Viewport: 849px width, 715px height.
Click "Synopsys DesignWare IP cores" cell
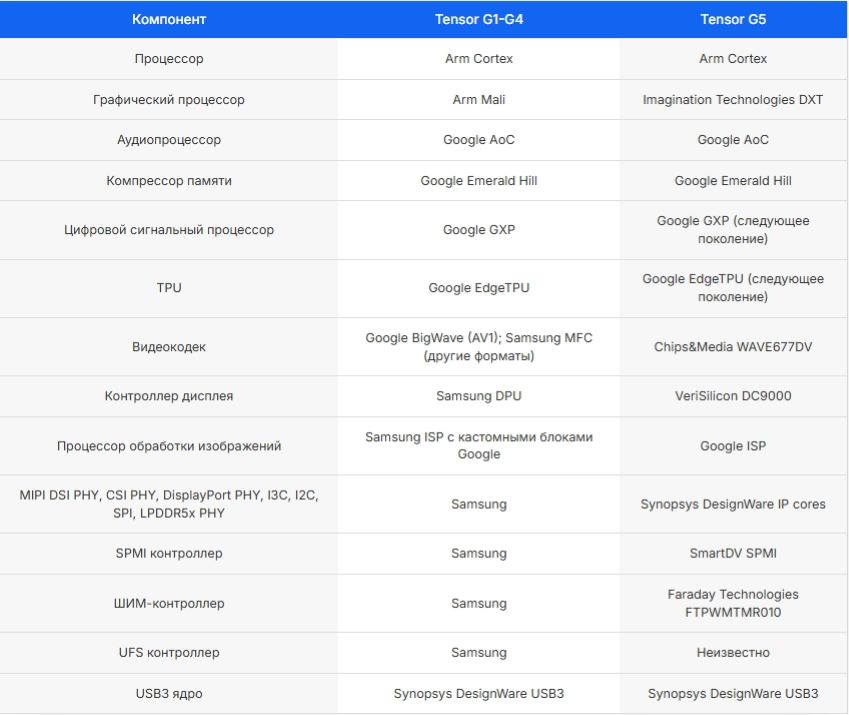[733, 504]
